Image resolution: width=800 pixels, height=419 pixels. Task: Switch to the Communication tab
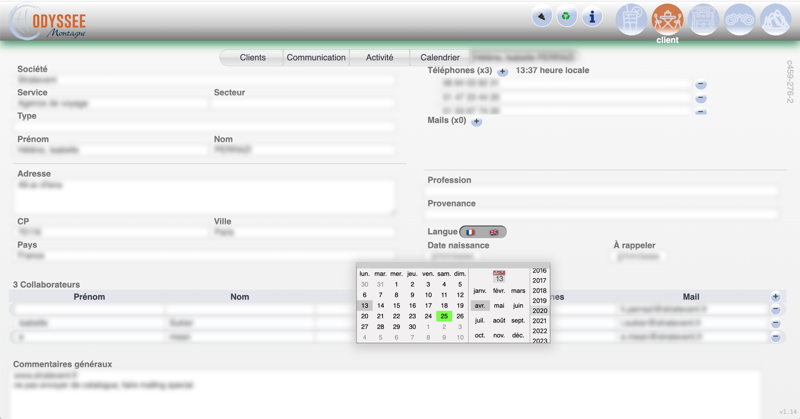point(316,58)
